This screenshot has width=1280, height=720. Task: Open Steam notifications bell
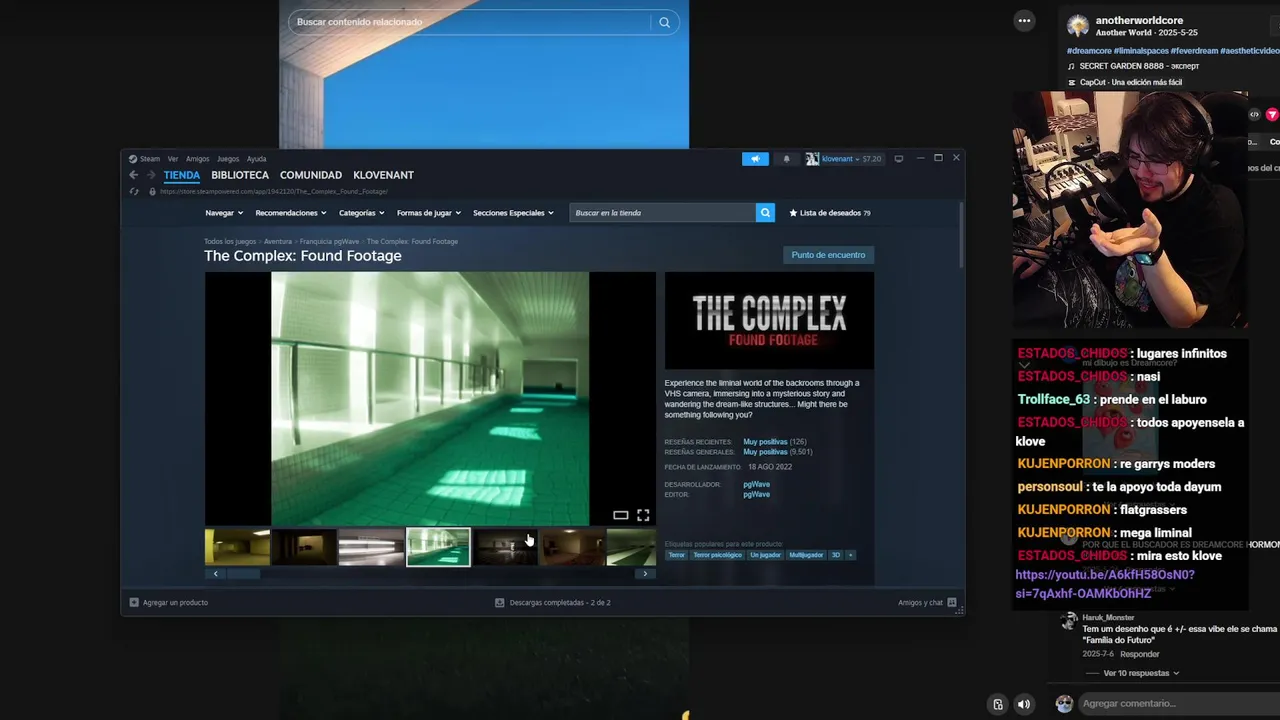[786, 158]
